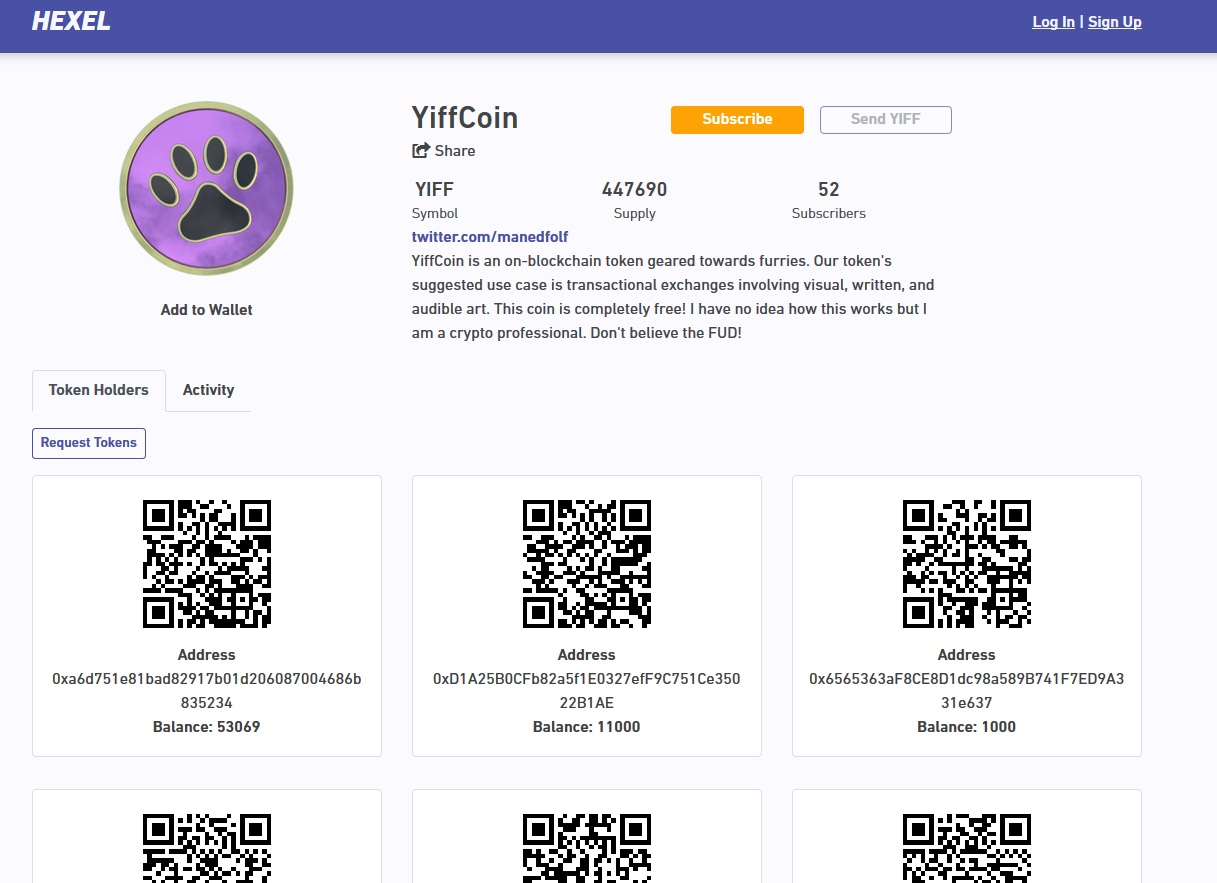Click QR code for address 0xD1A25B0CFb82
1217x883 pixels.
[587, 564]
